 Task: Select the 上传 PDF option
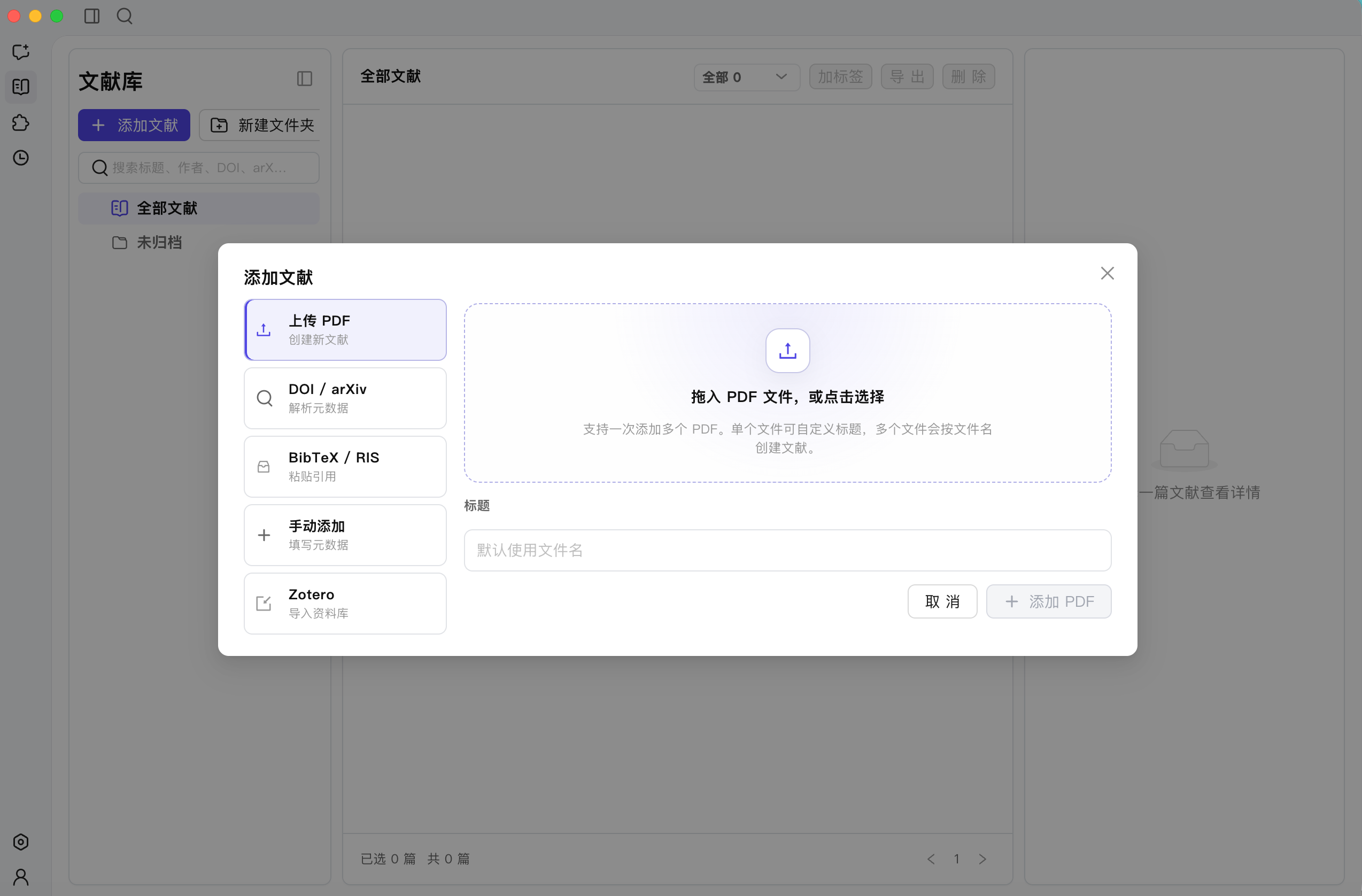coord(345,330)
